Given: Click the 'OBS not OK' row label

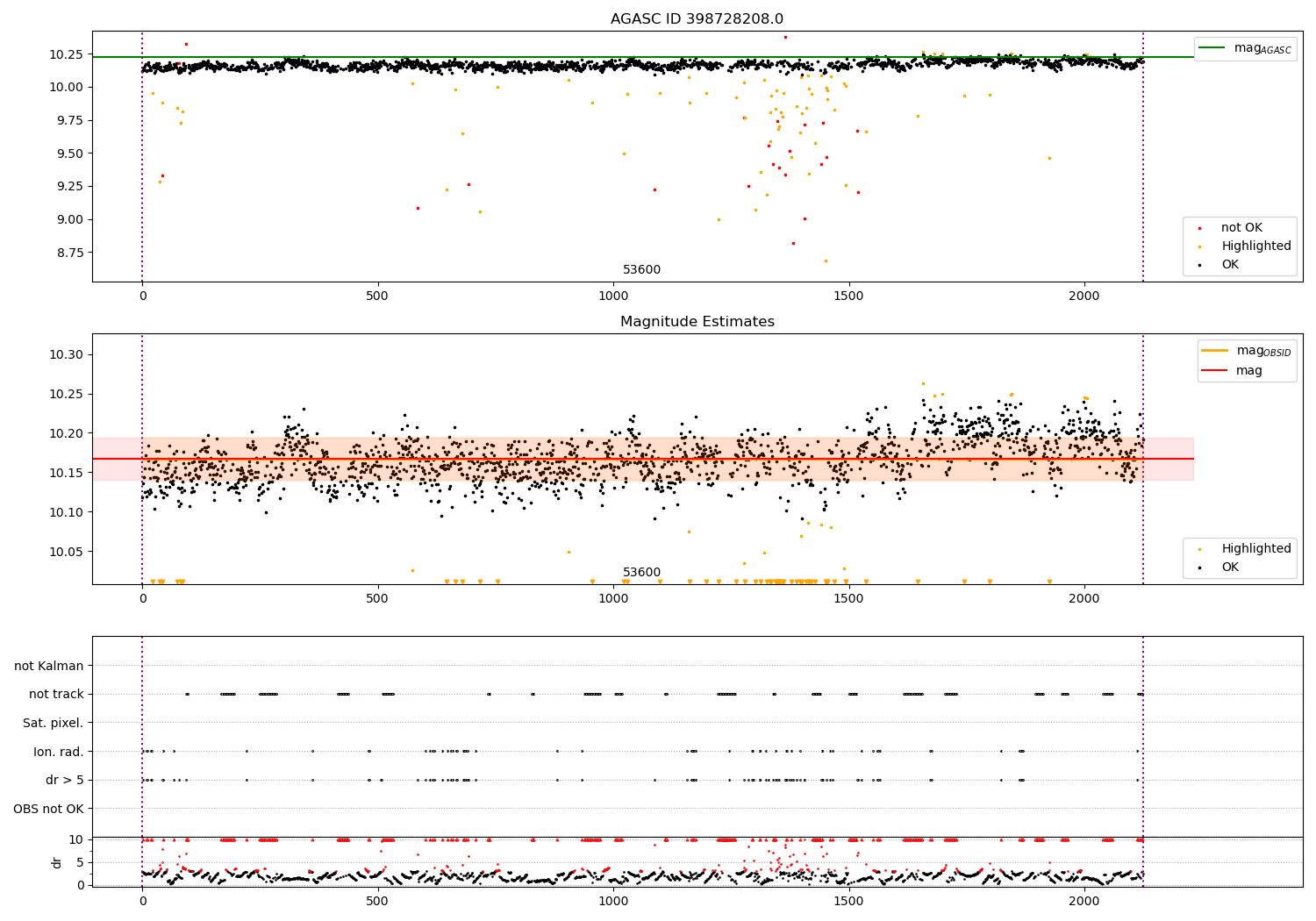Looking at the screenshot, I should (x=48, y=809).
